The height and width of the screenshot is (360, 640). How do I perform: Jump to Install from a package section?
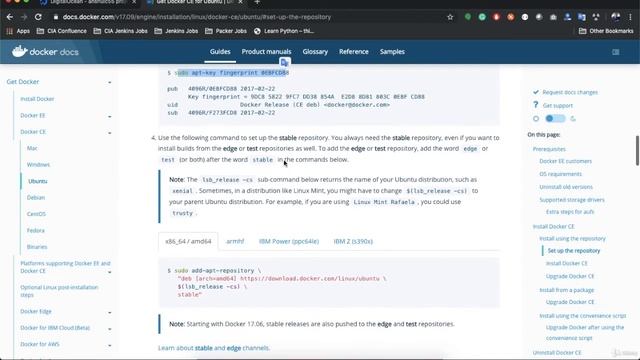(567, 290)
